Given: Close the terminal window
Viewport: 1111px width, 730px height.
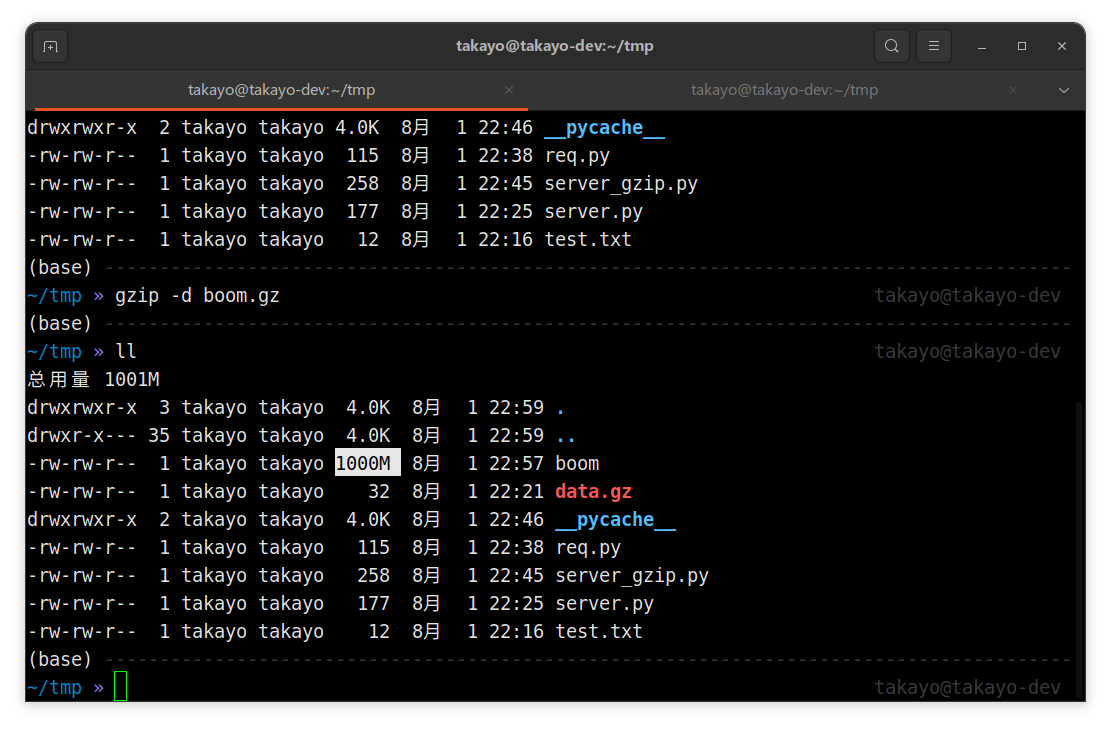Looking at the screenshot, I should coord(1061,46).
